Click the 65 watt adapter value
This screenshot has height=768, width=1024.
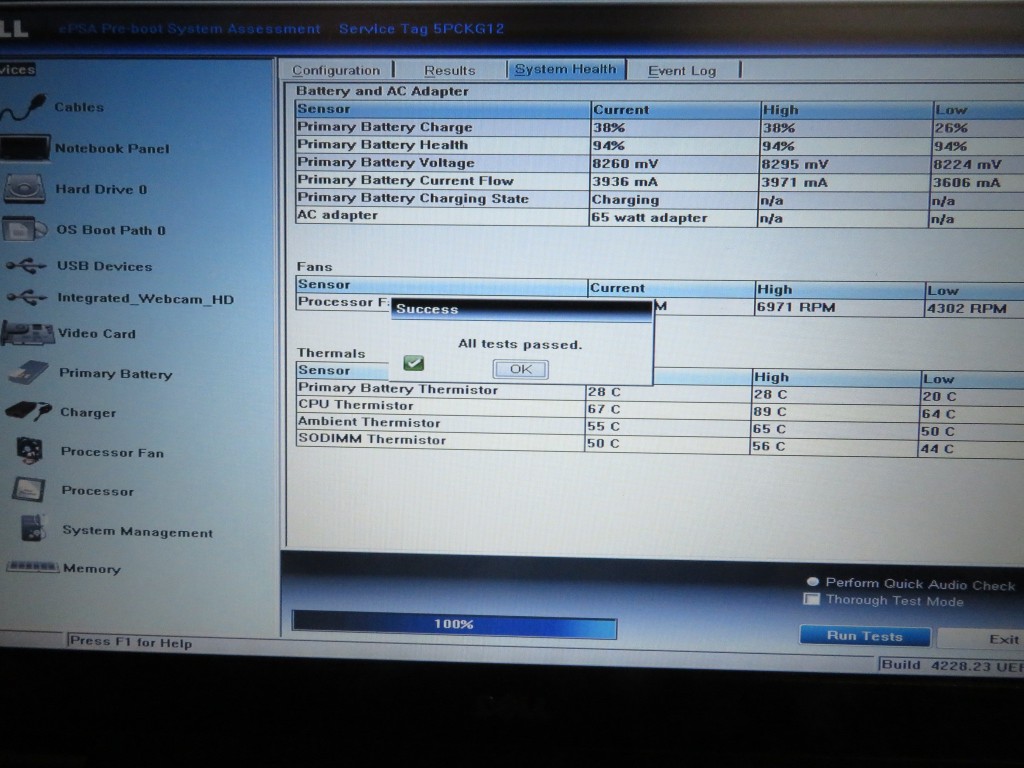pos(649,217)
